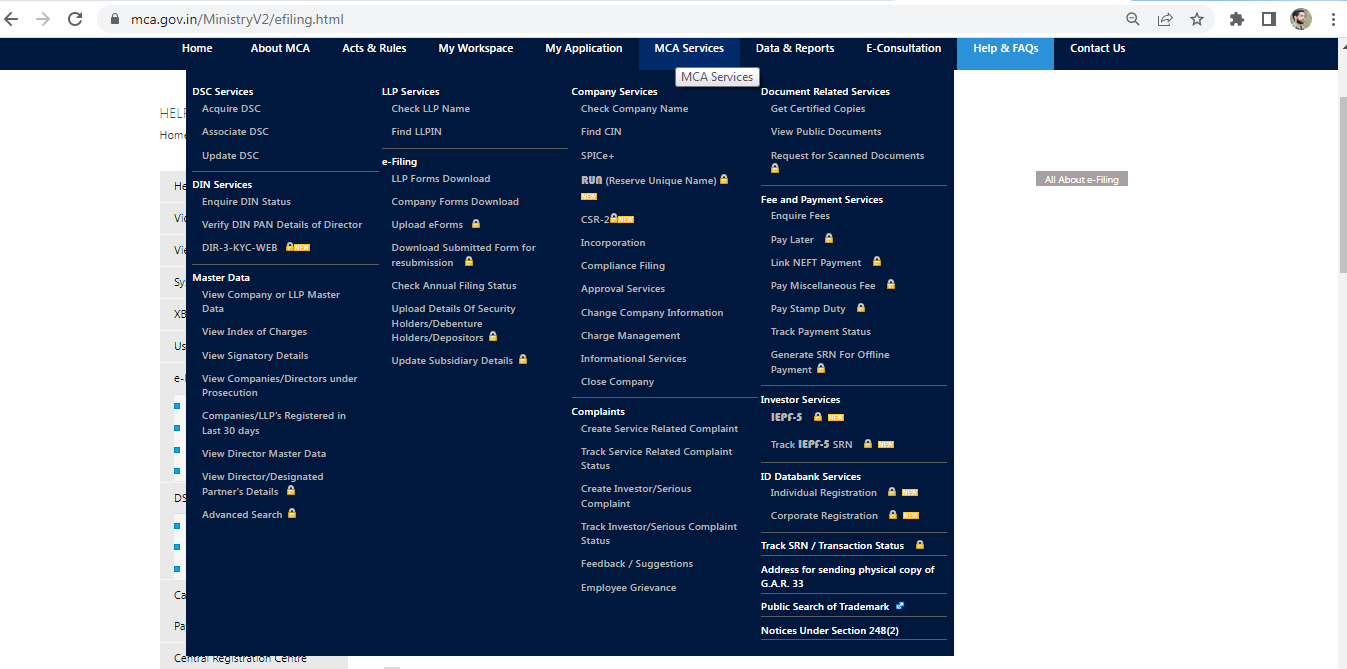Click the lock icon beside Upload eForms
The width and height of the screenshot is (1347, 669).
click(x=476, y=224)
